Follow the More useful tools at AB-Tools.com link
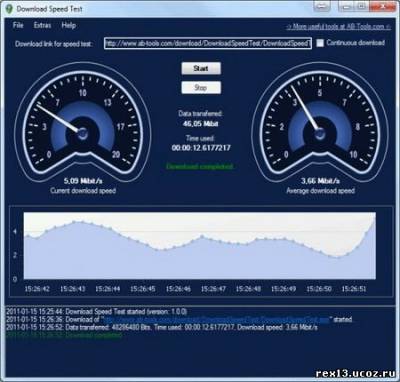 coord(339,27)
